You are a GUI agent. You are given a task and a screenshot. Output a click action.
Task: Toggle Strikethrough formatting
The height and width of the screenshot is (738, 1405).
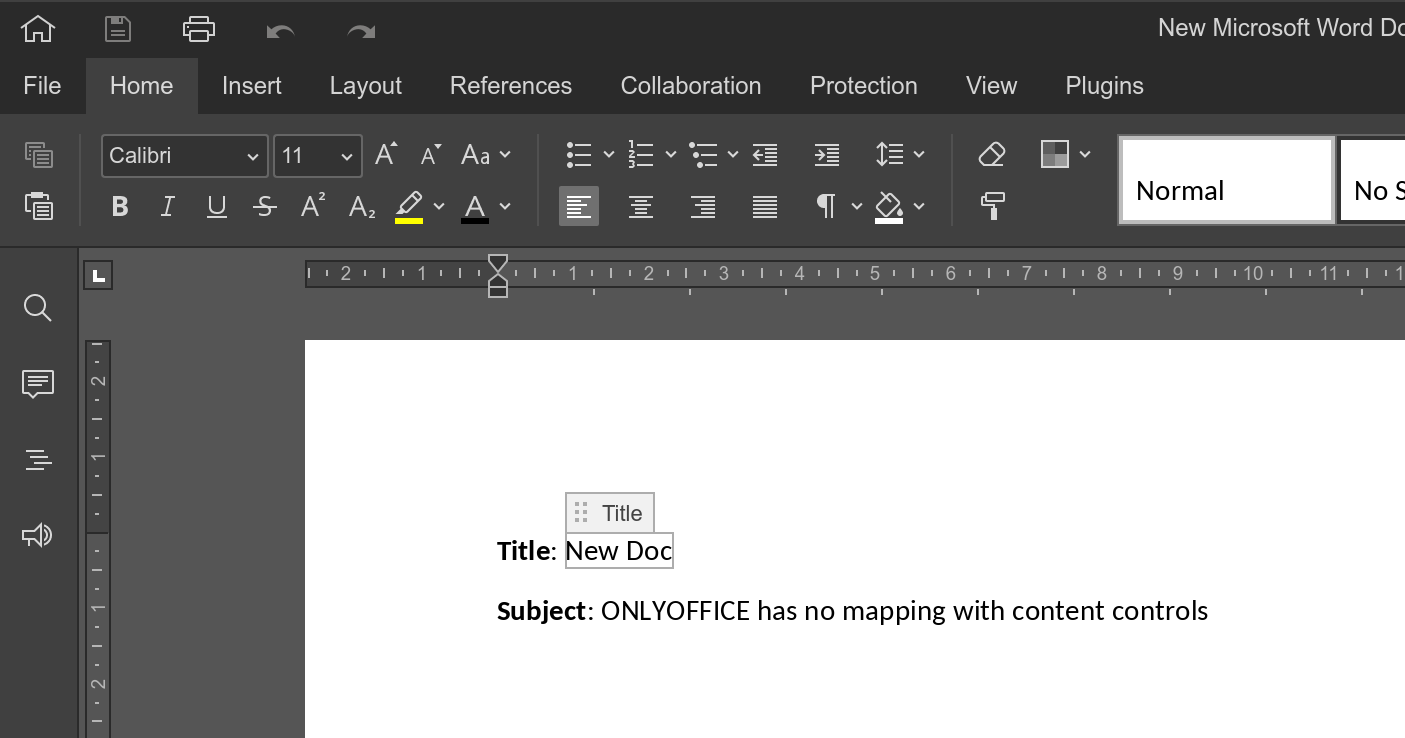pyautogui.click(x=265, y=206)
